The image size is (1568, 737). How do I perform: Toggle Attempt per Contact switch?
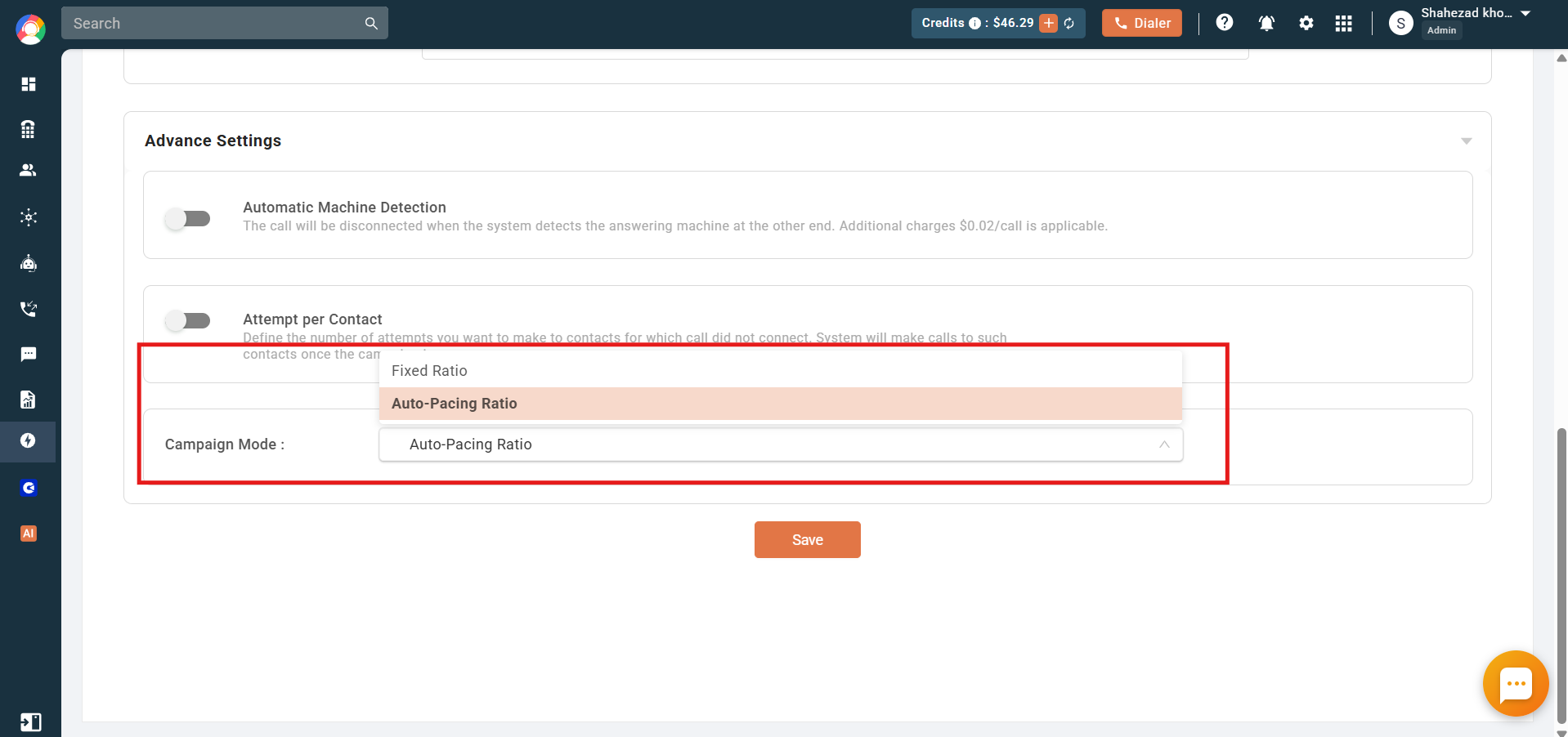click(x=188, y=320)
